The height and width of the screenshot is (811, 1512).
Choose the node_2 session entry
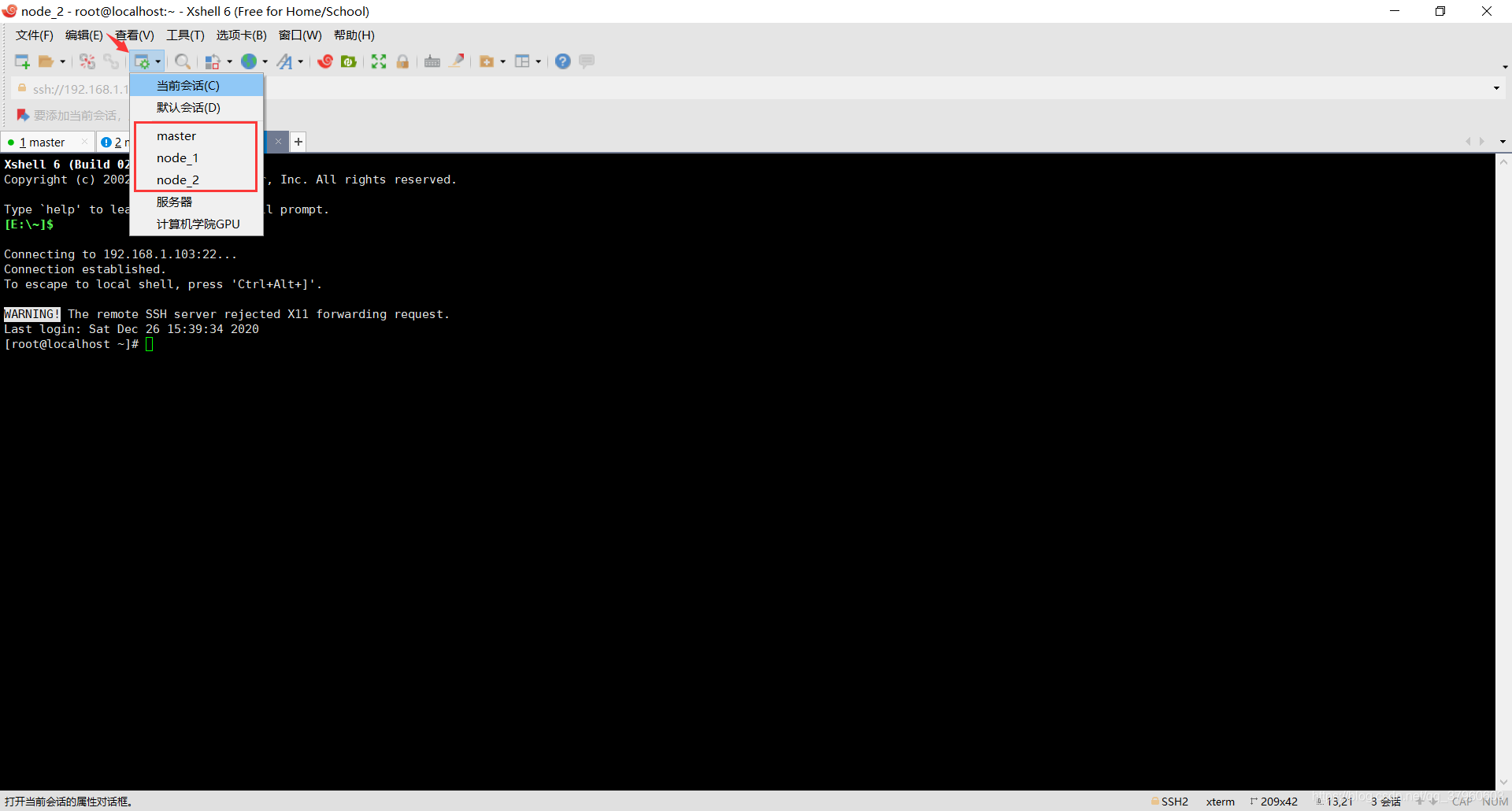click(197, 180)
